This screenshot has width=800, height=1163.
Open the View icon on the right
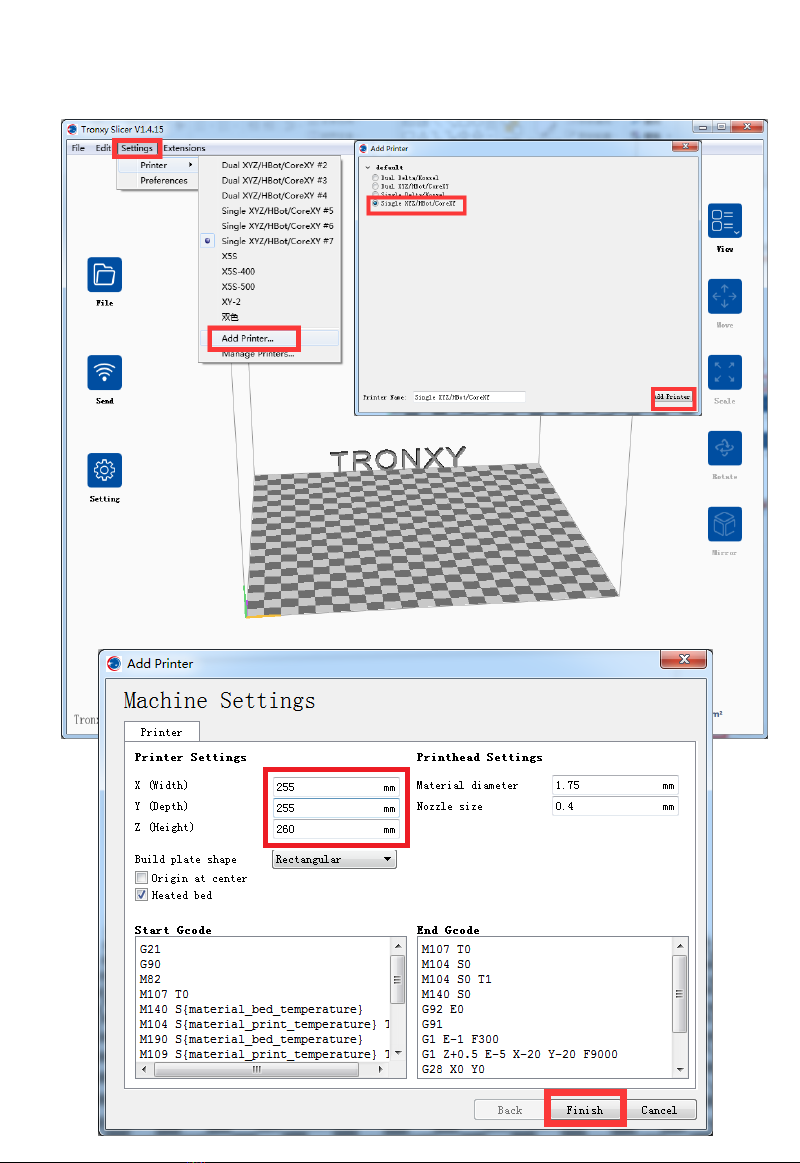click(724, 221)
